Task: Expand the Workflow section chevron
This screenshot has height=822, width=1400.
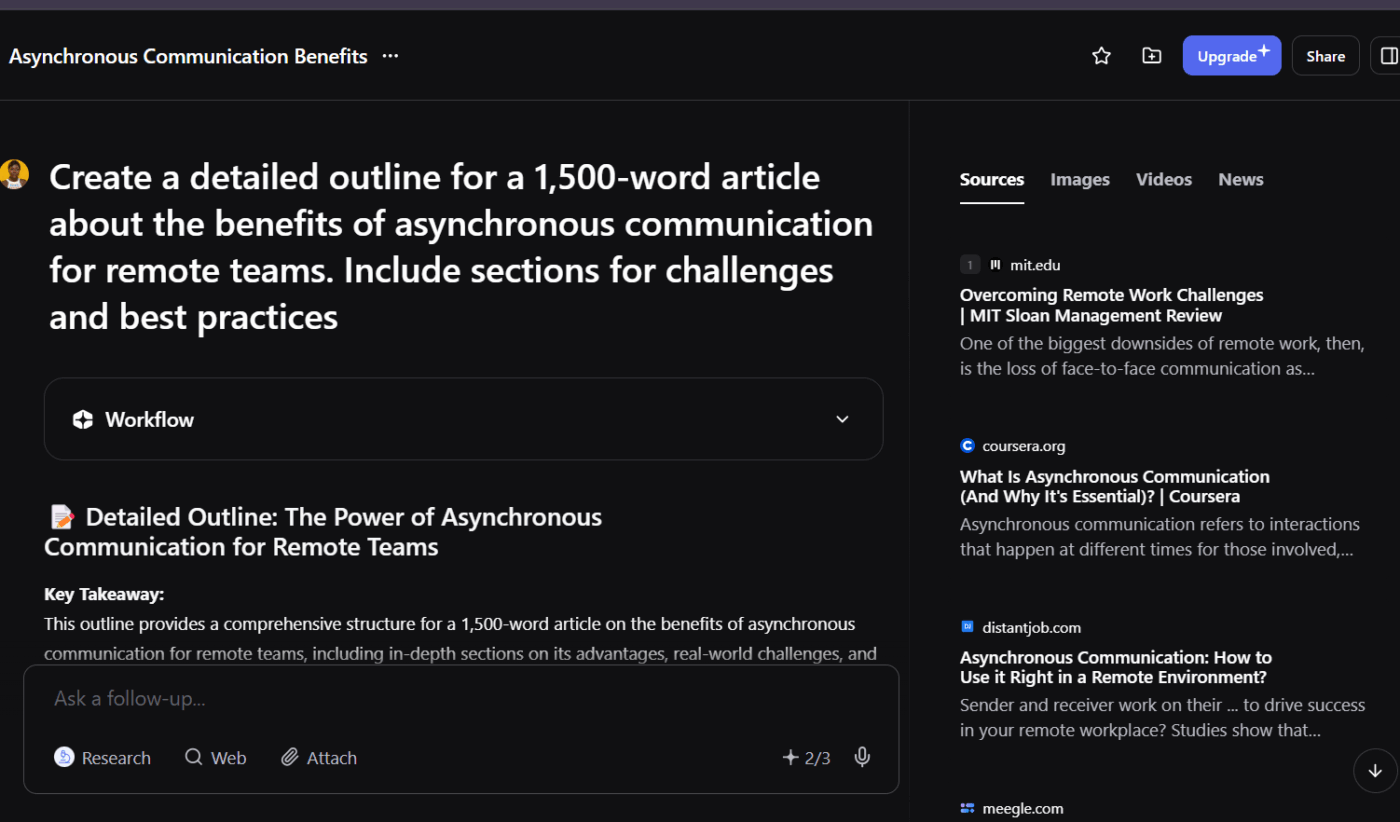Action: (842, 419)
